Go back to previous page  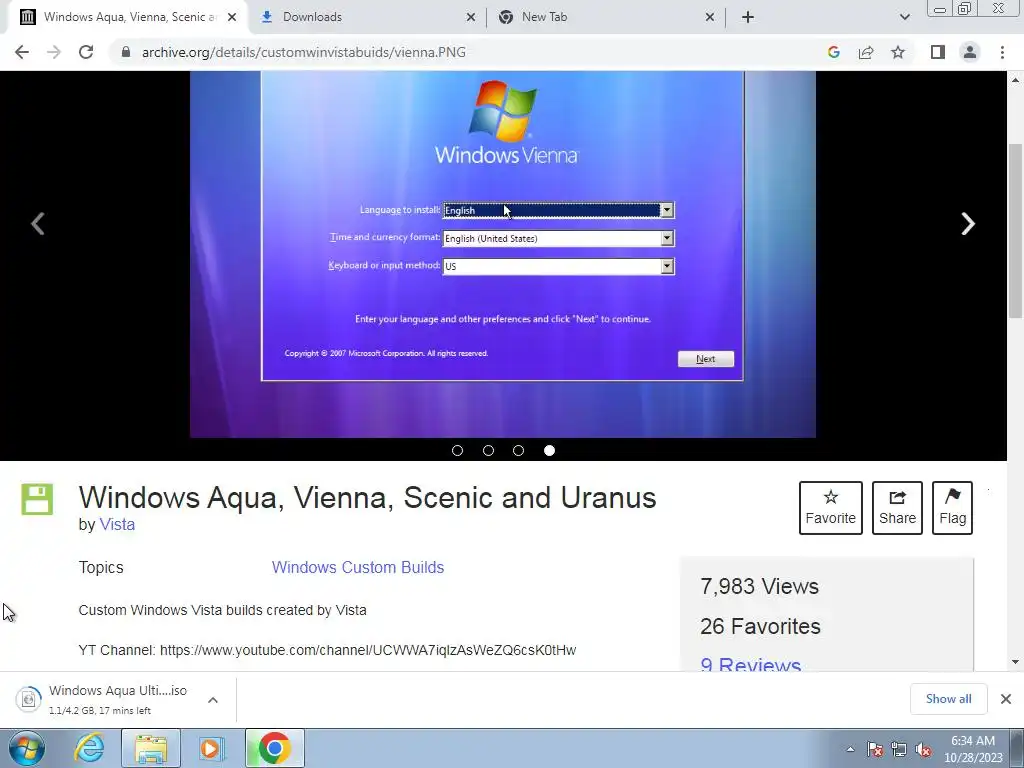(x=22, y=52)
